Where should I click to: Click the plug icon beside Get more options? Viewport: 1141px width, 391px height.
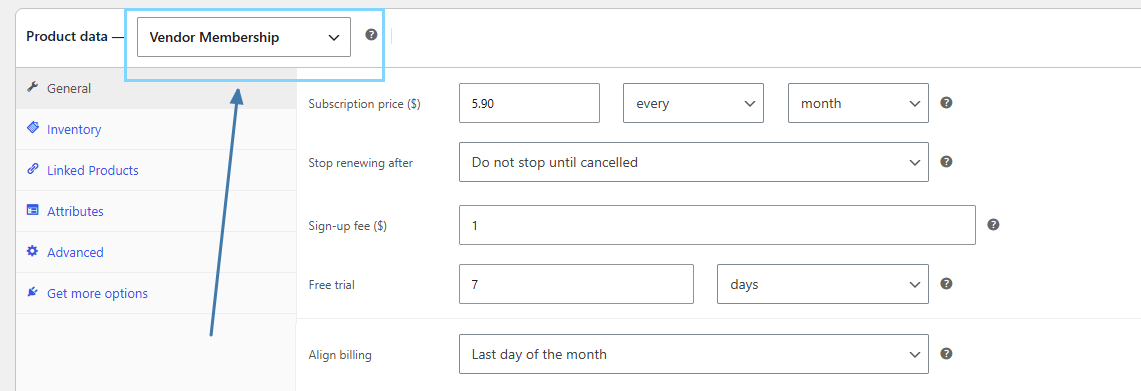pos(32,293)
